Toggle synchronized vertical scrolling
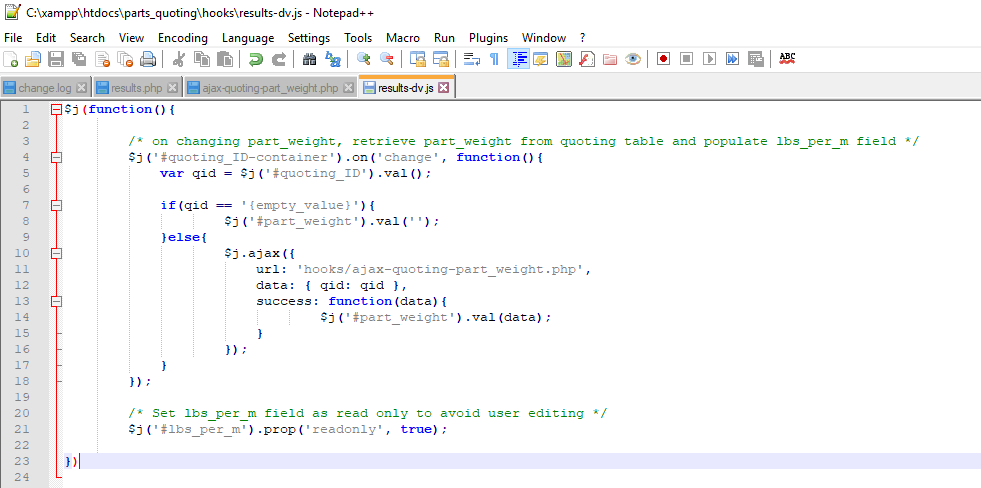This screenshot has width=981, height=488. click(x=417, y=59)
